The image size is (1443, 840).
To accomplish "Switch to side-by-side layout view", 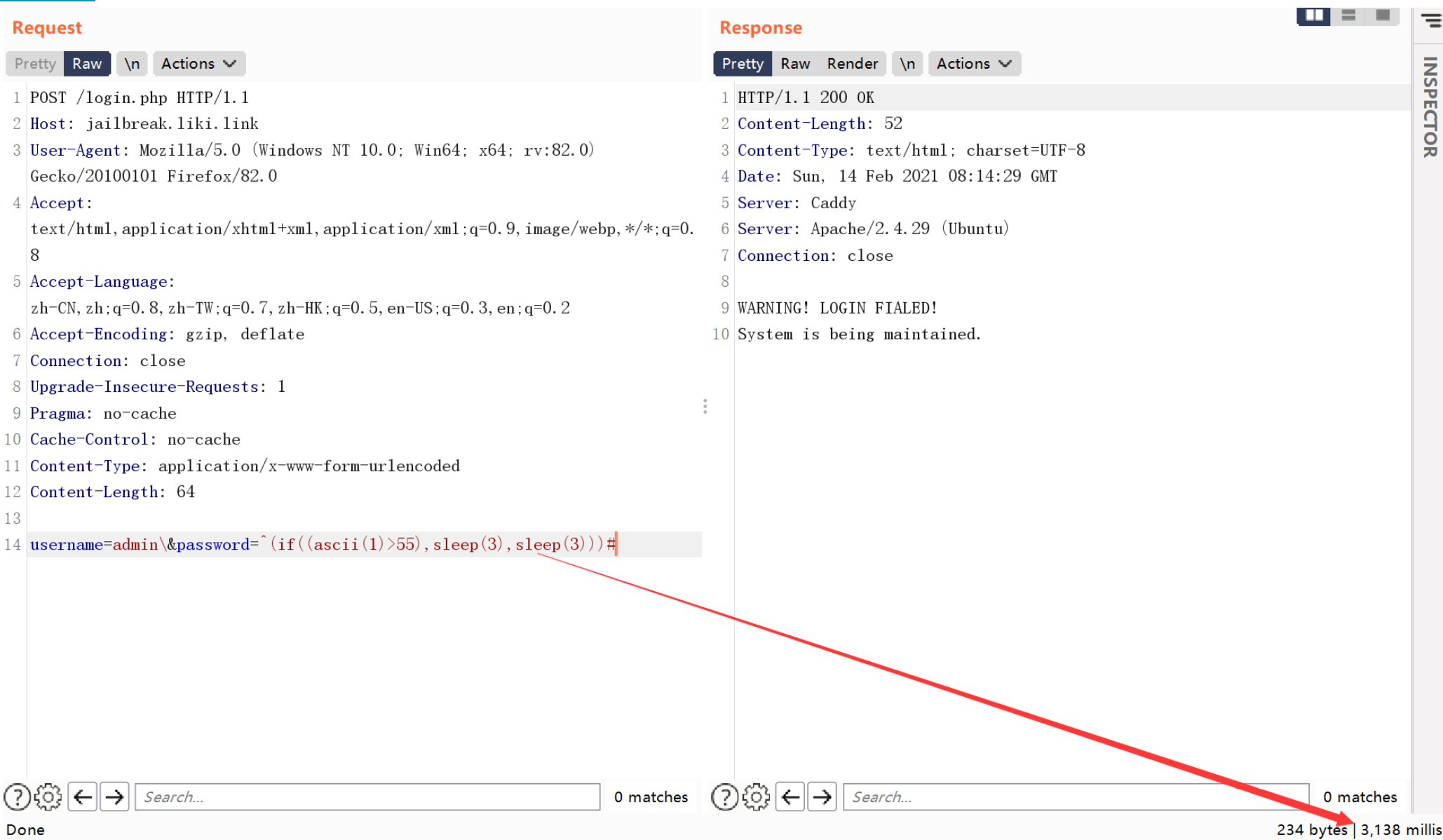I will coord(1314,15).
